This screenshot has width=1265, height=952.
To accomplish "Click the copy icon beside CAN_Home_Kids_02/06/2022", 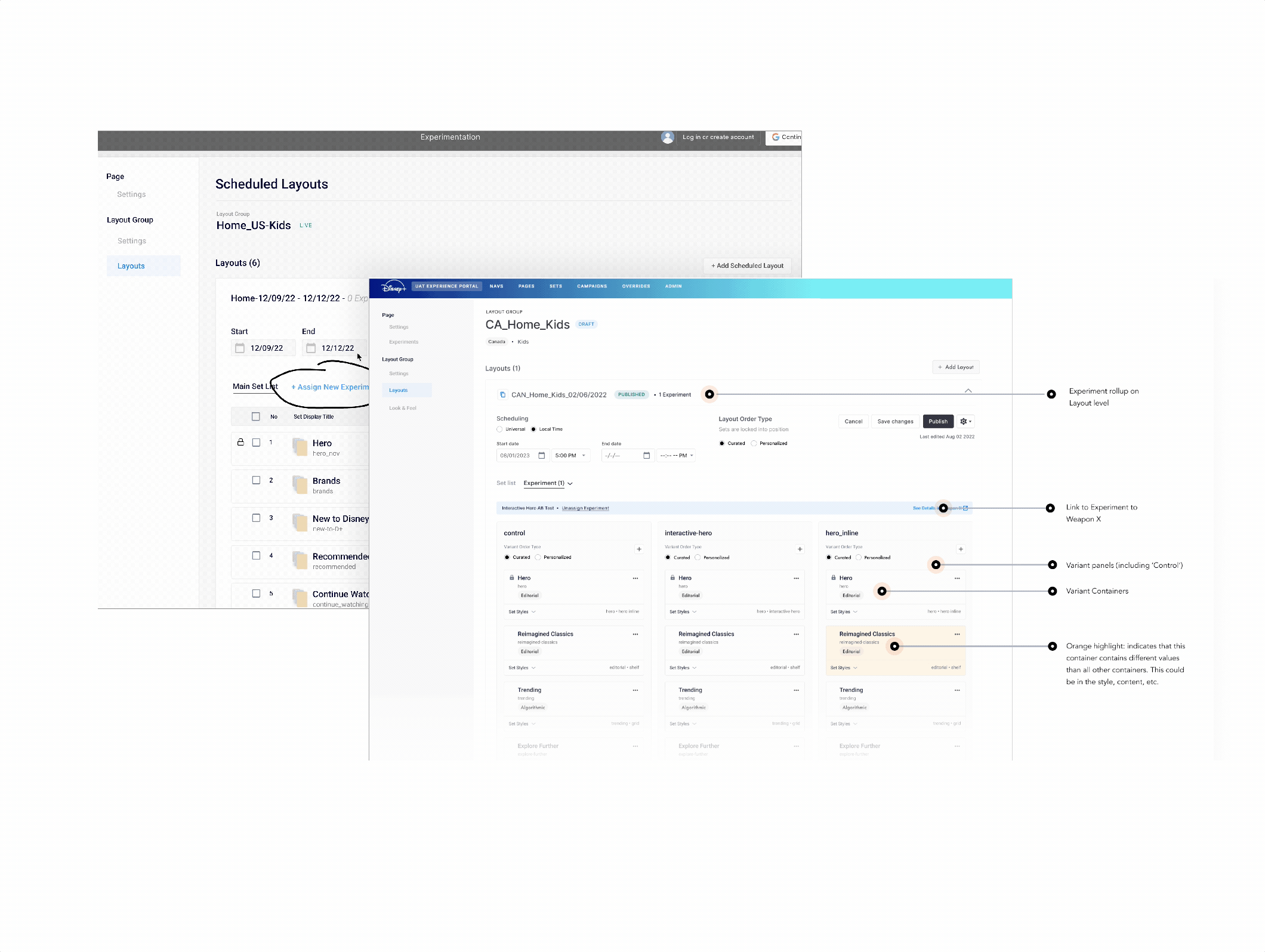I will (x=502, y=395).
